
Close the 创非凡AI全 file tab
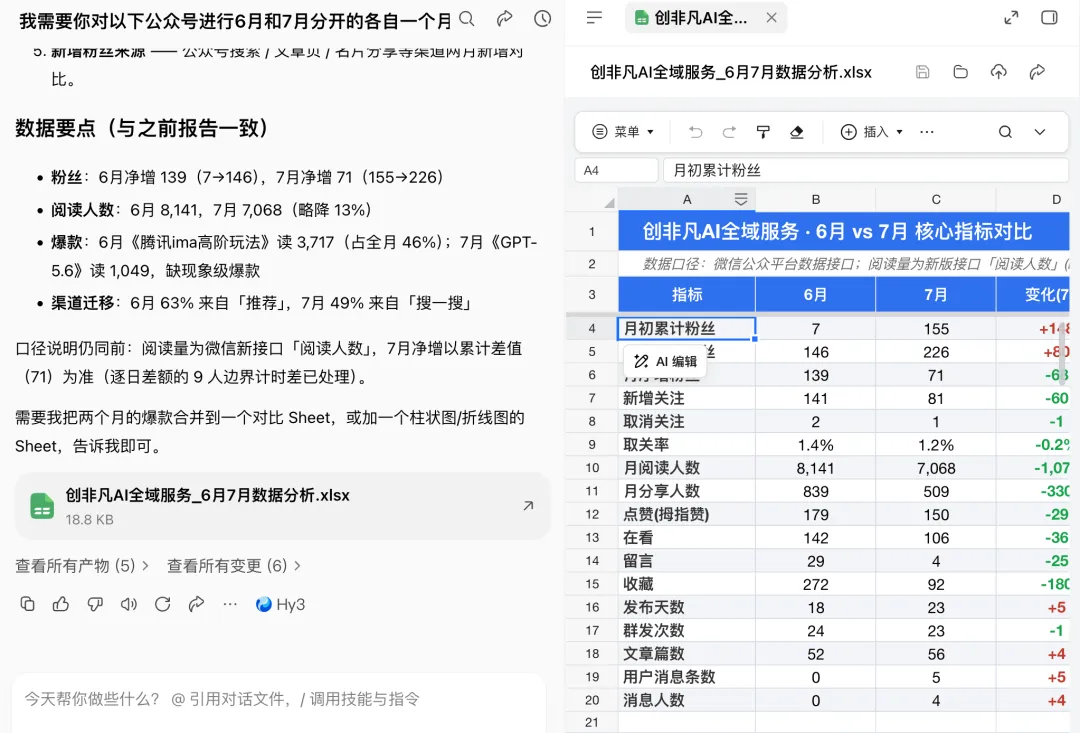(771, 18)
